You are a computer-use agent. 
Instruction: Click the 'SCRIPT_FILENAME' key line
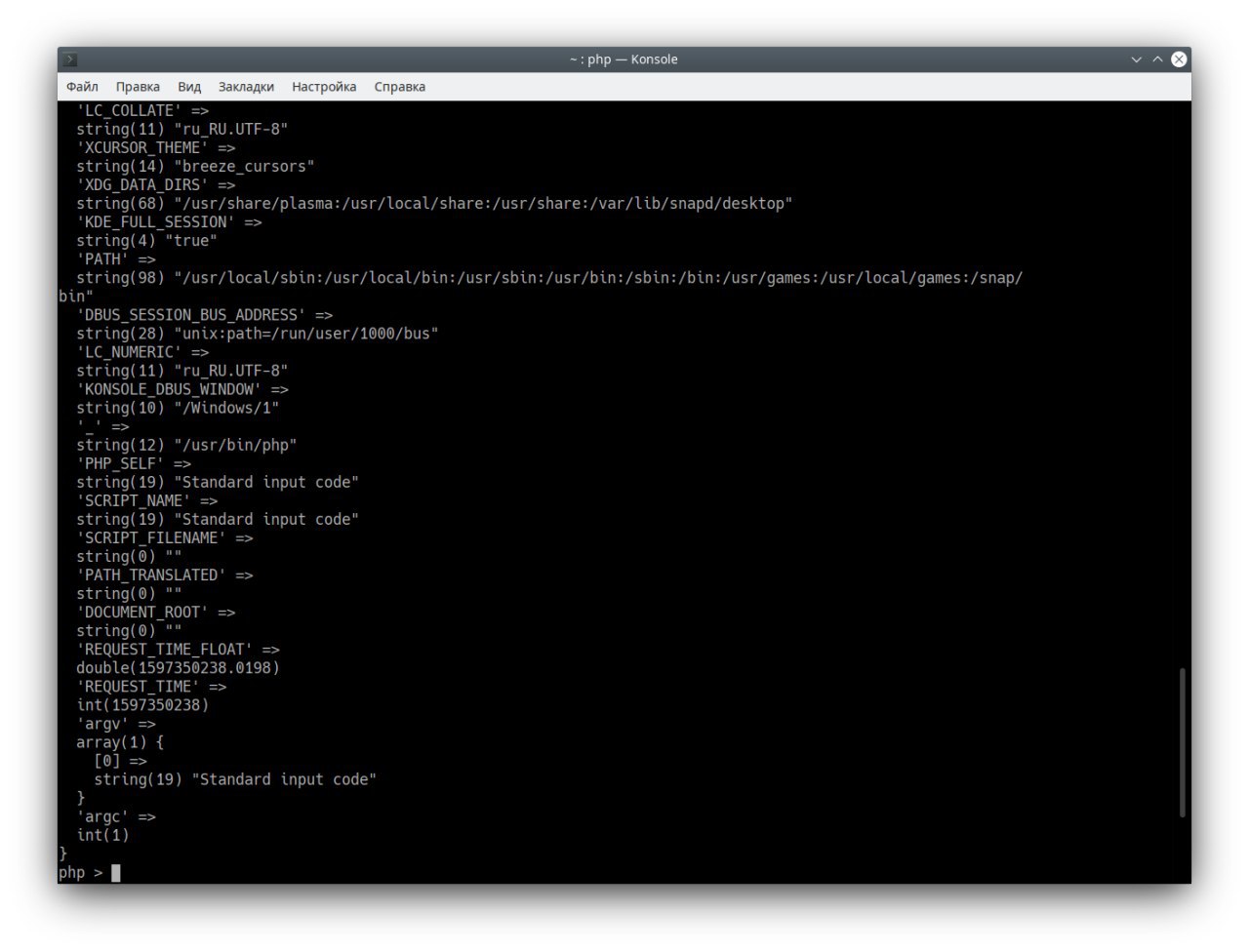pos(165,537)
